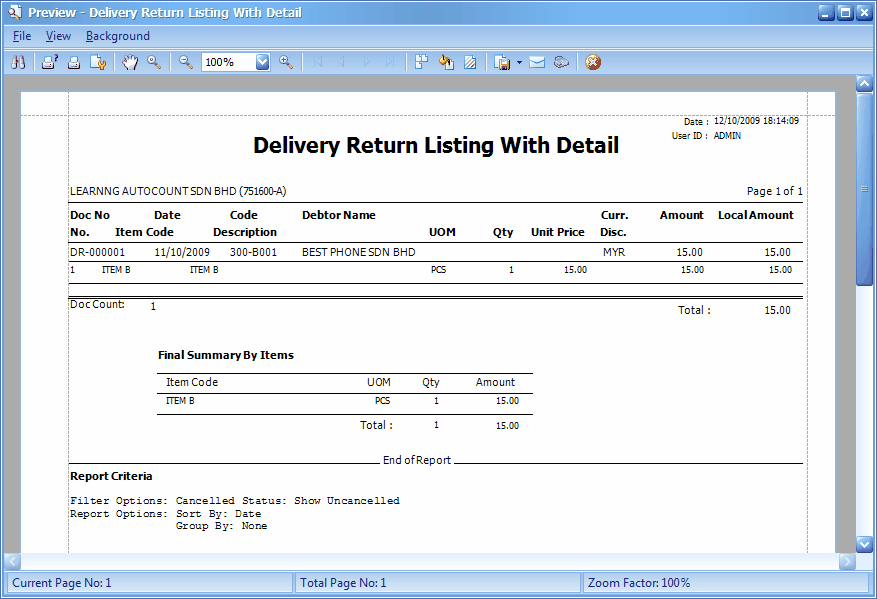877x599 pixels.
Task: Open the File menu
Action: point(22,36)
